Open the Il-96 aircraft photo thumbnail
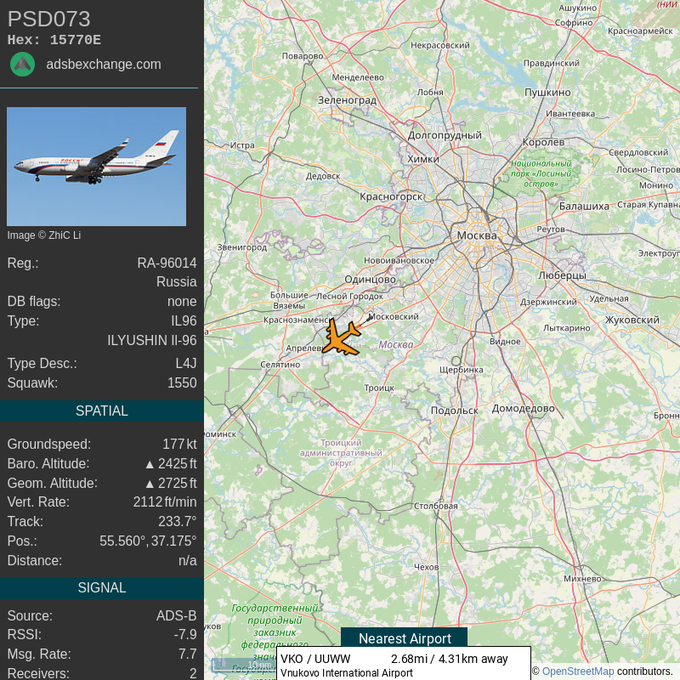Image resolution: width=680 pixels, height=680 pixels. [x=96, y=166]
